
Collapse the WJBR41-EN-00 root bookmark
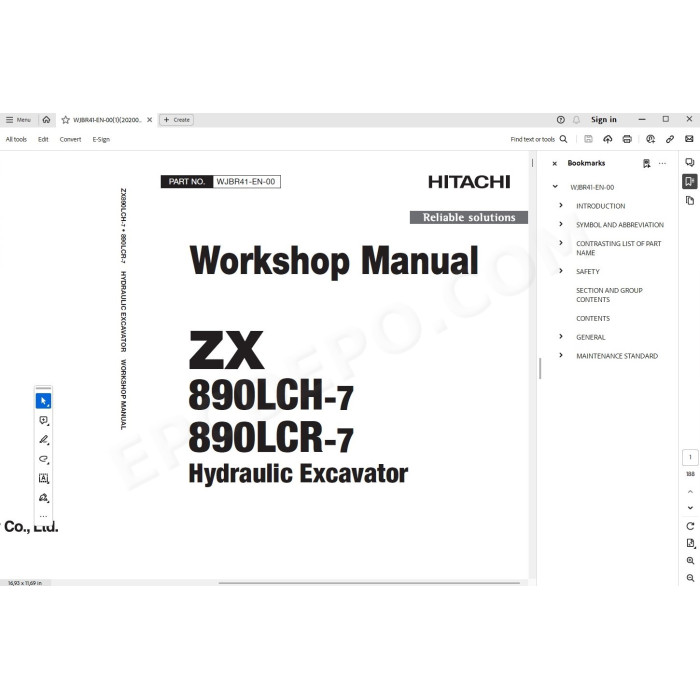pyautogui.click(x=555, y=187)
